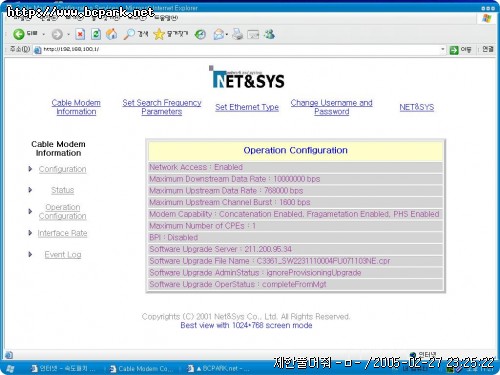Open the Event Log sidebar link
The width and height of the screenshot is (500, 375).
click(63, 255)
